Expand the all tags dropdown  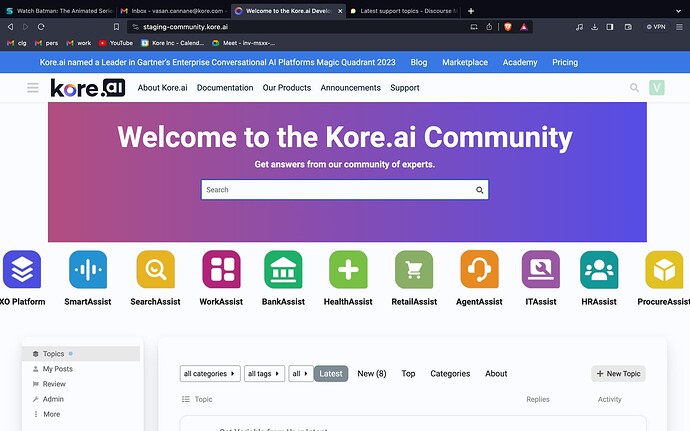coord(264,374)
